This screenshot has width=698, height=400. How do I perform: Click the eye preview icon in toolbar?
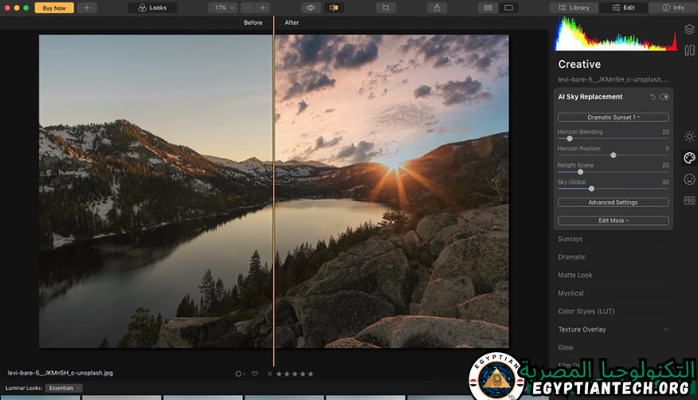point(309,7)
